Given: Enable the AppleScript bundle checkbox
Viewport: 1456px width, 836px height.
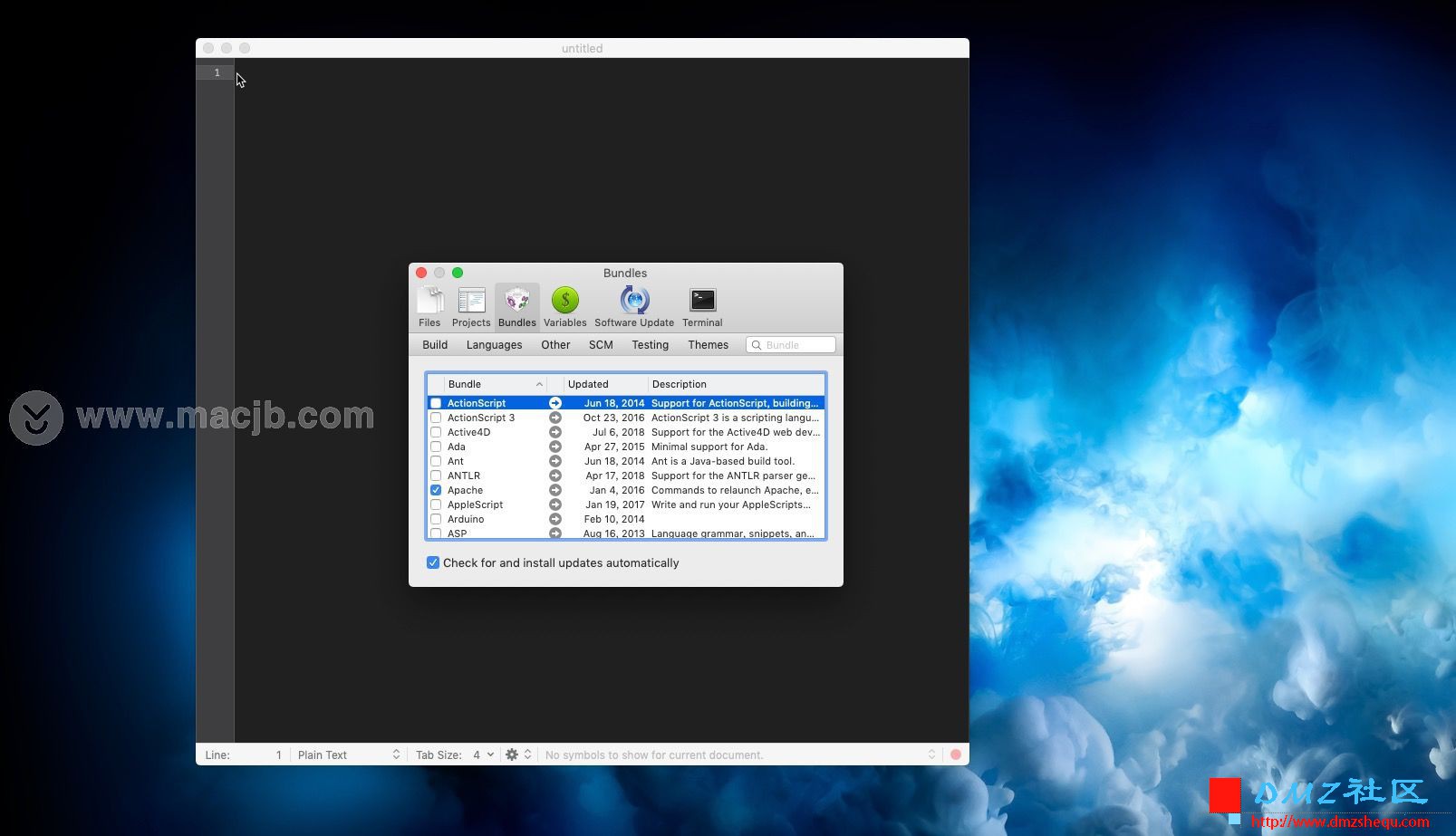Looking at the screenshot, I should pos(436,504).
